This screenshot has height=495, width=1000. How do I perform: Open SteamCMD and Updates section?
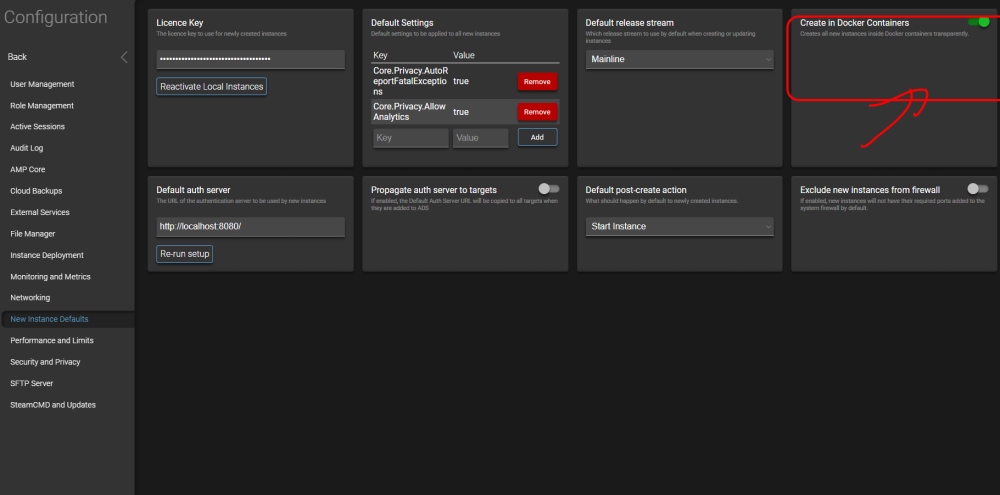tap(53, 405)
